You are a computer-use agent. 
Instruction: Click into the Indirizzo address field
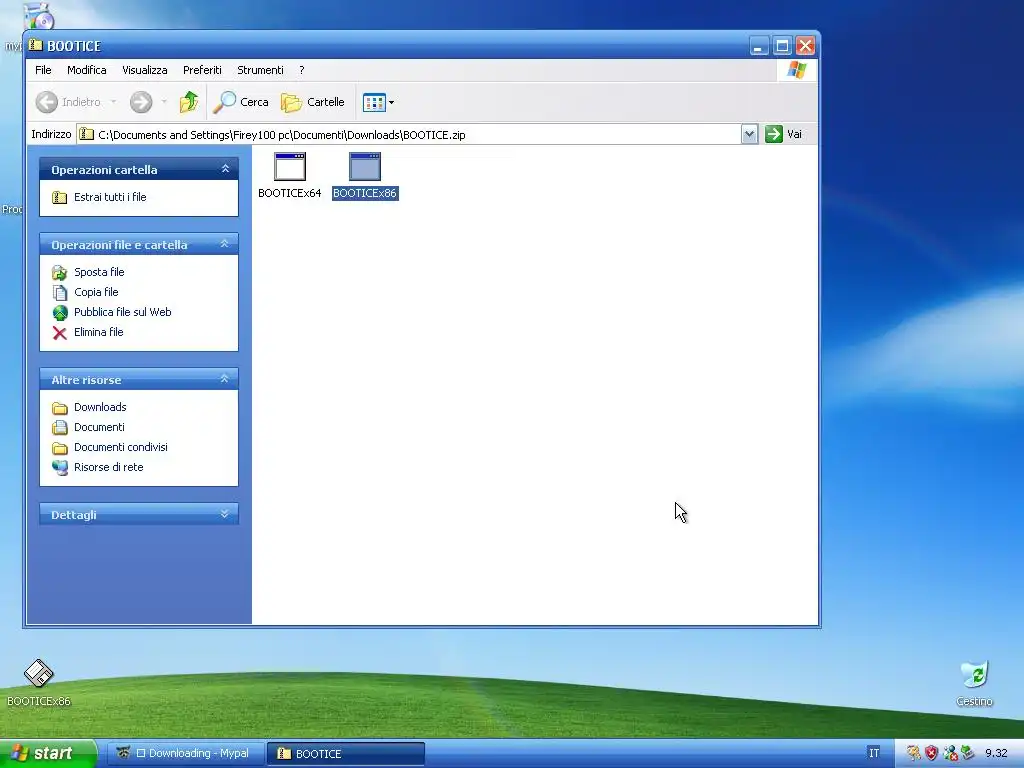tap(409, 135)
